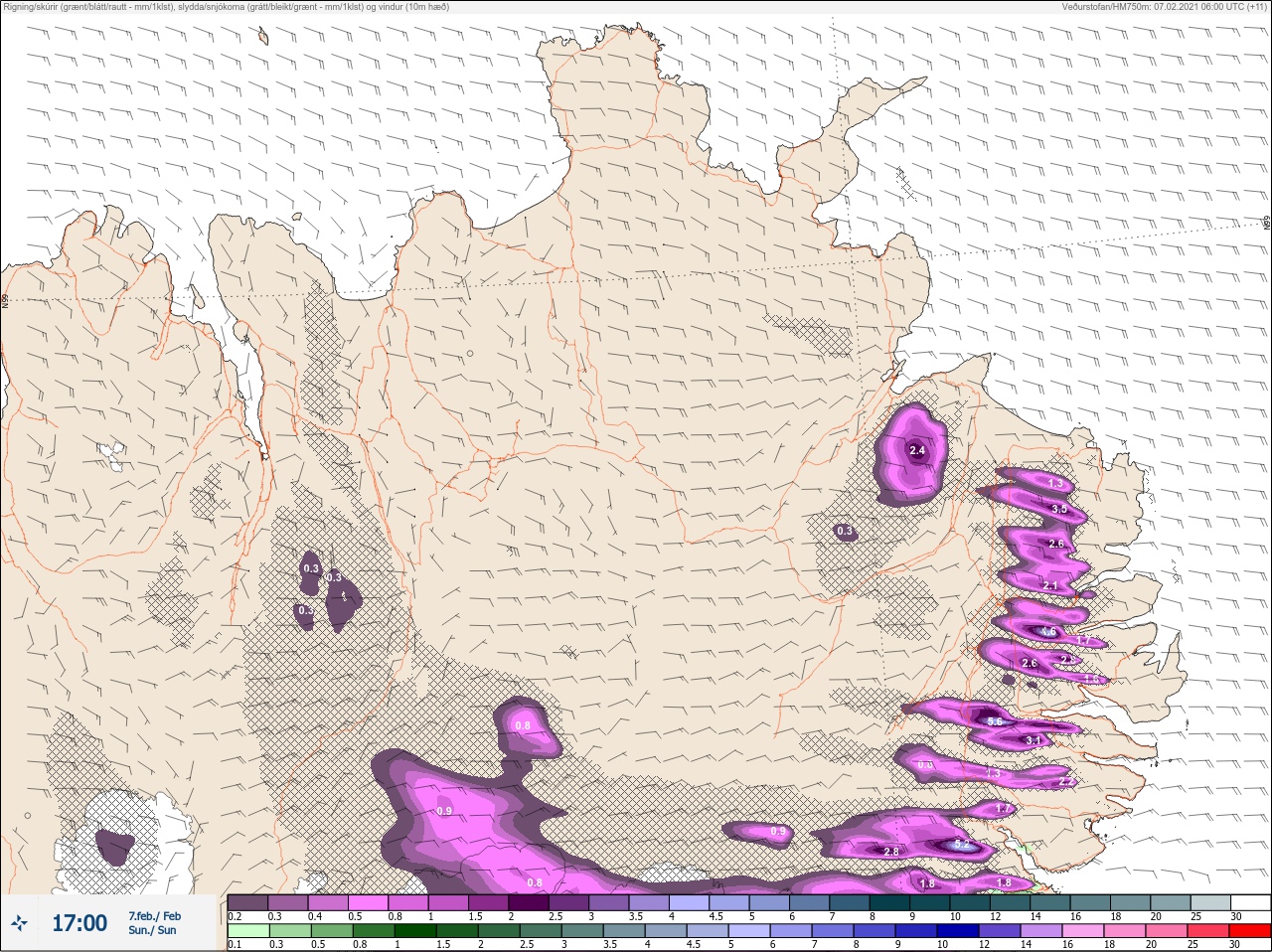Click the N66 latitude label on right edge

point(1267,224)
